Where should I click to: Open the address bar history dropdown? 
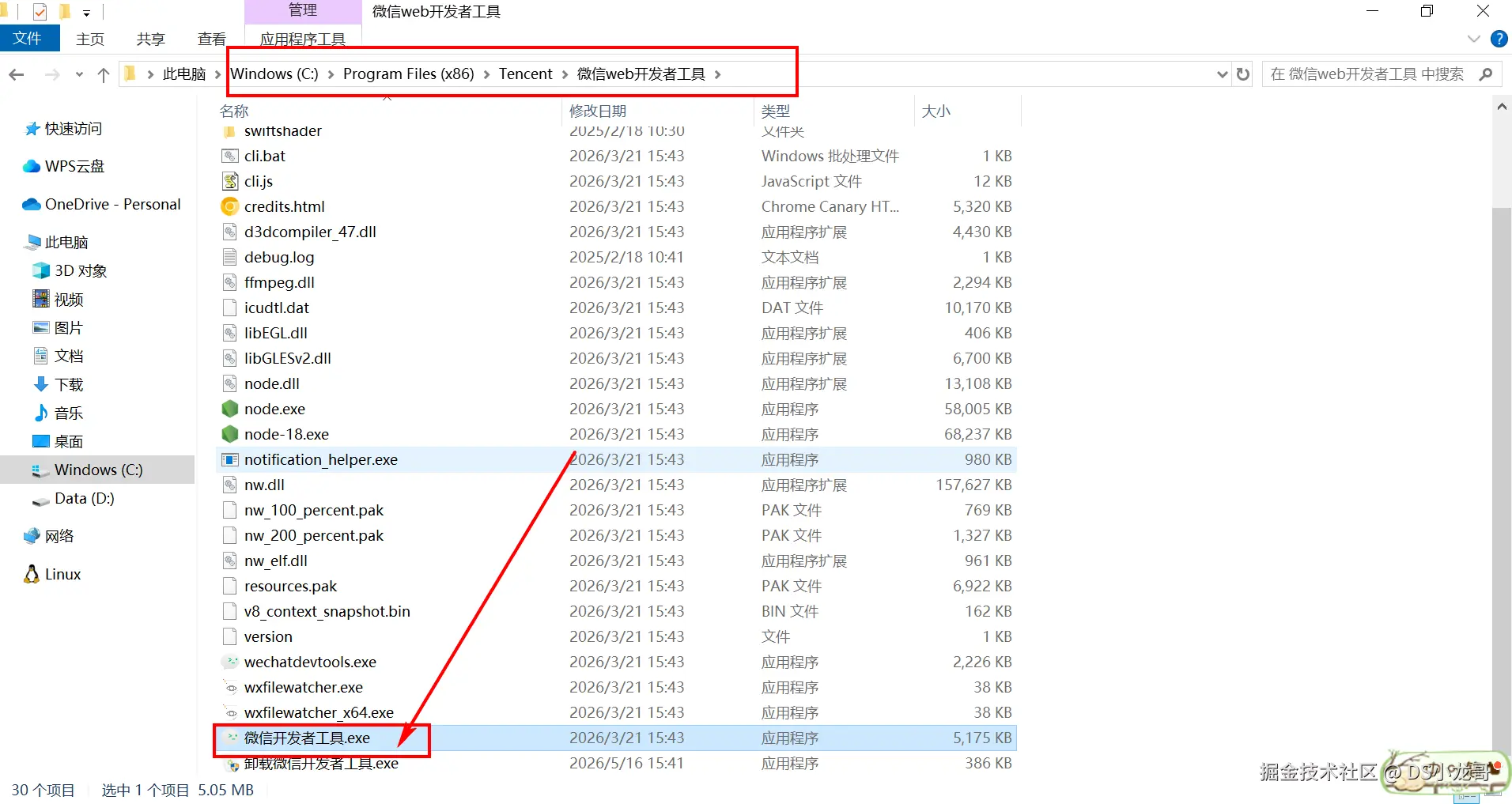pos(1223,74)
